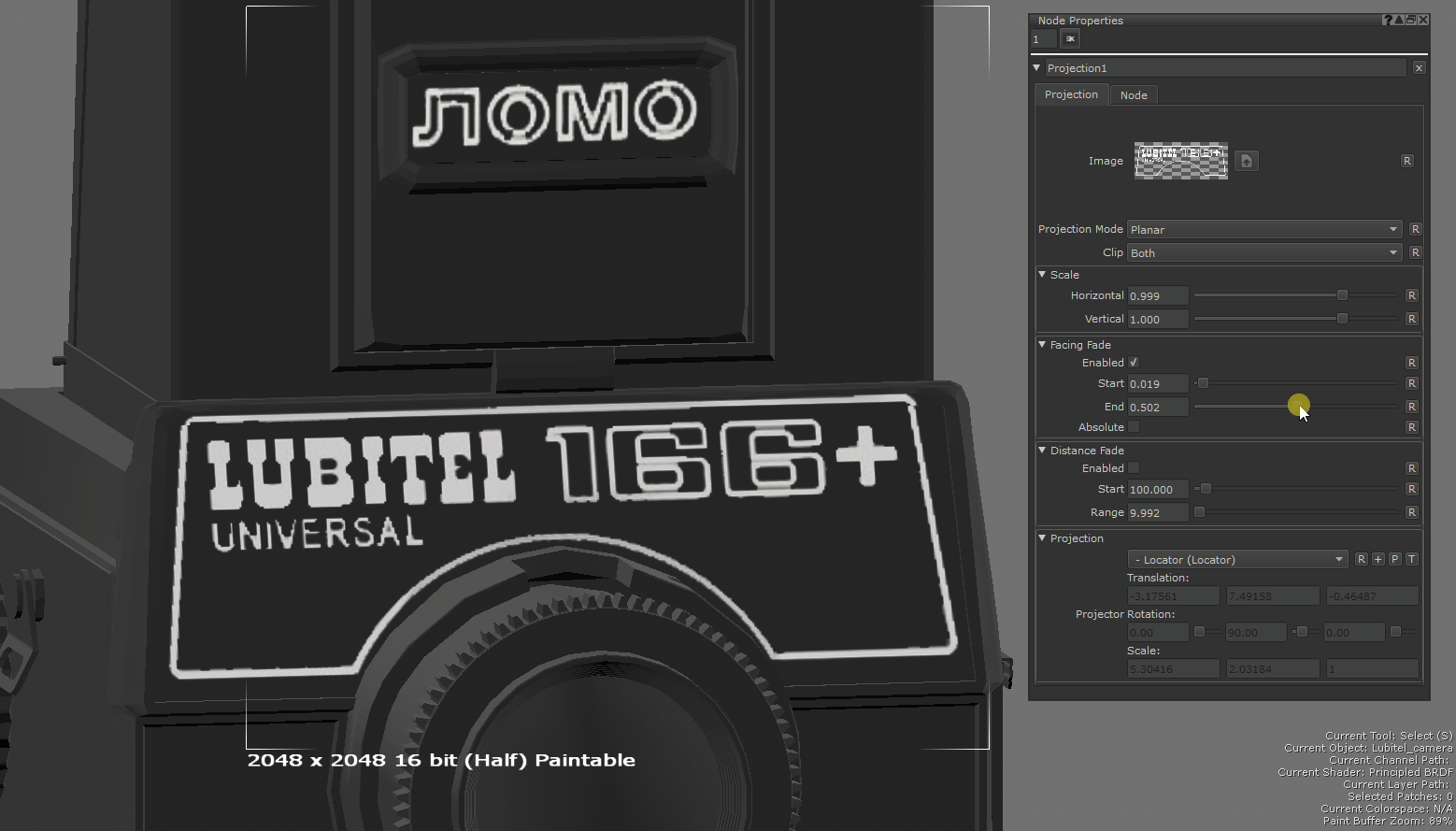Open the Clip dropdown set to Both

[x=1263, y=252]
